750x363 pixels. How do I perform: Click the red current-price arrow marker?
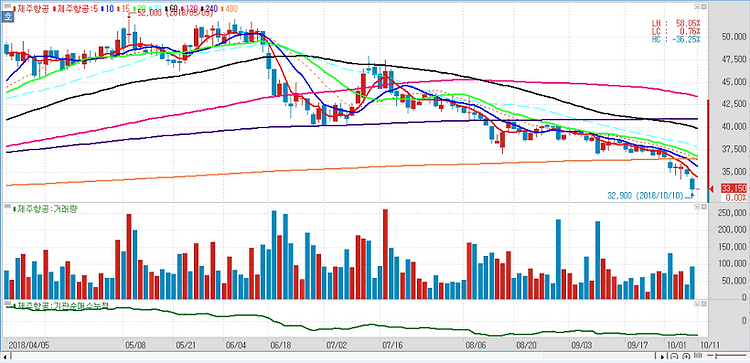[711, 188]
